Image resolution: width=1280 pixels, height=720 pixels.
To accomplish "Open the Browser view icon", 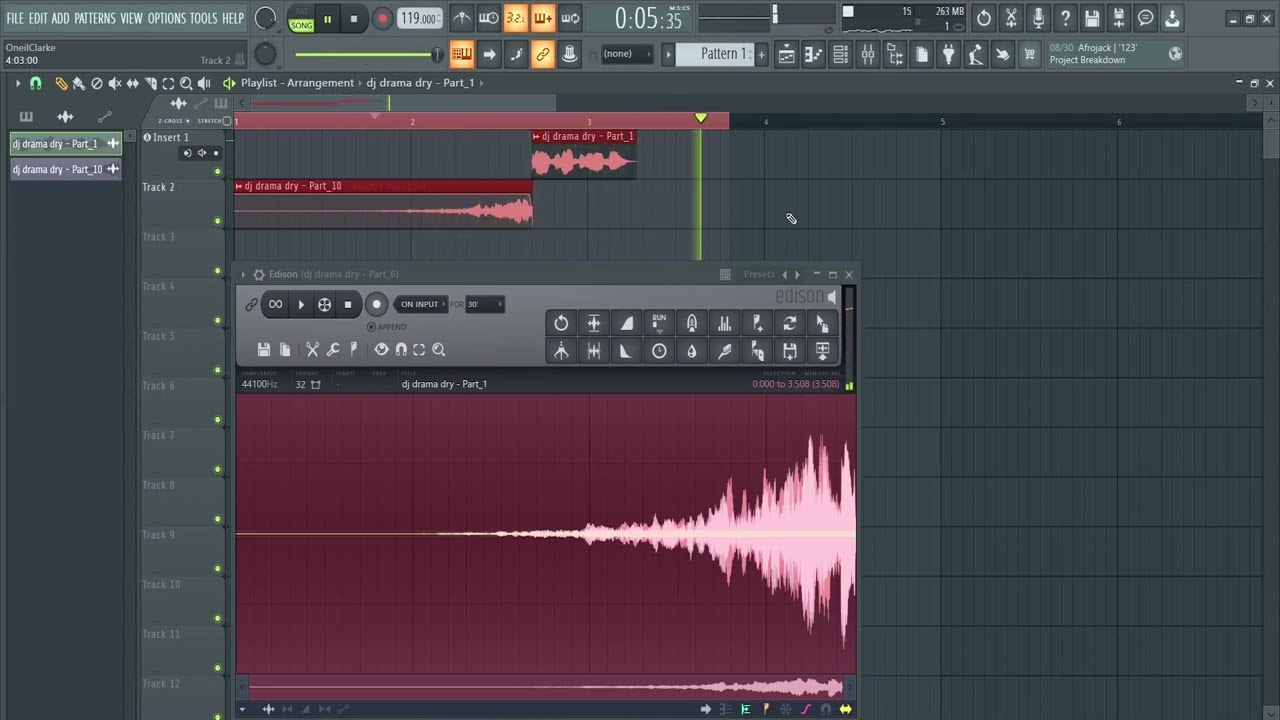I will (895, 54).
